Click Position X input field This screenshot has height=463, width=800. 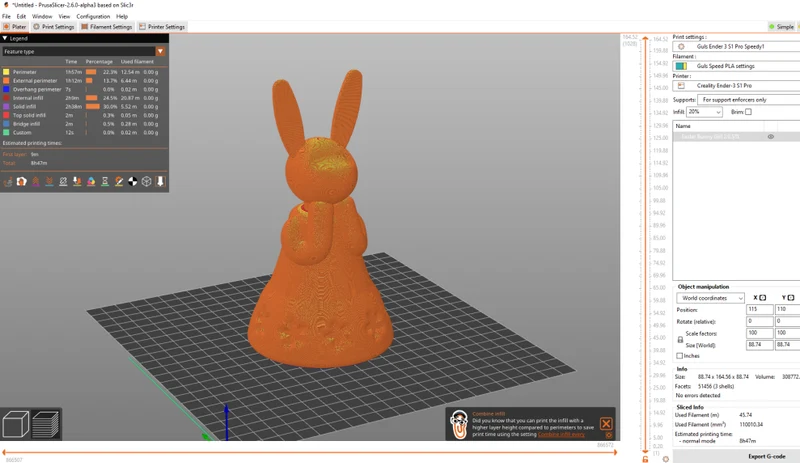point(759,309)
